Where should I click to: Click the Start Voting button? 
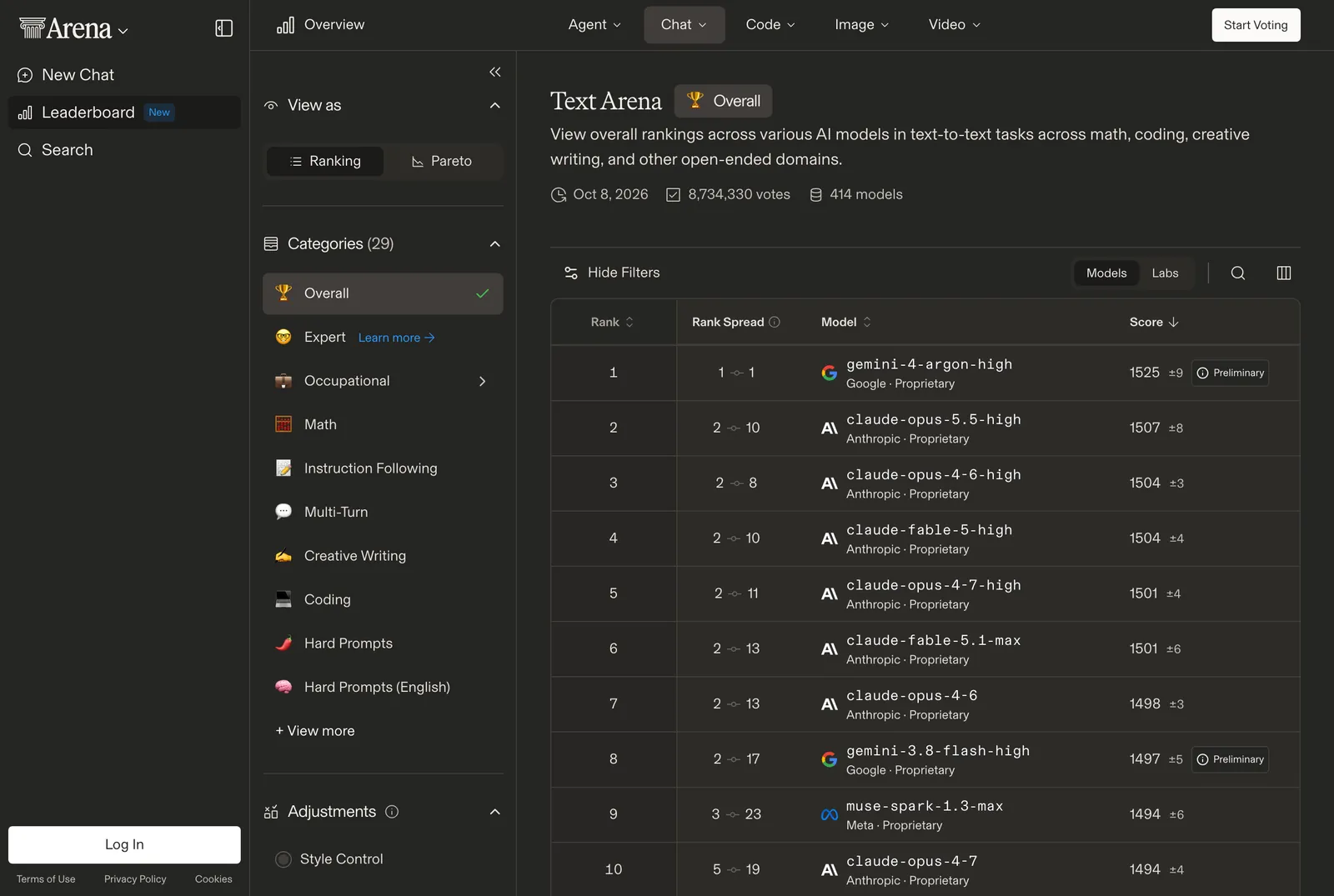point(1256,25)
